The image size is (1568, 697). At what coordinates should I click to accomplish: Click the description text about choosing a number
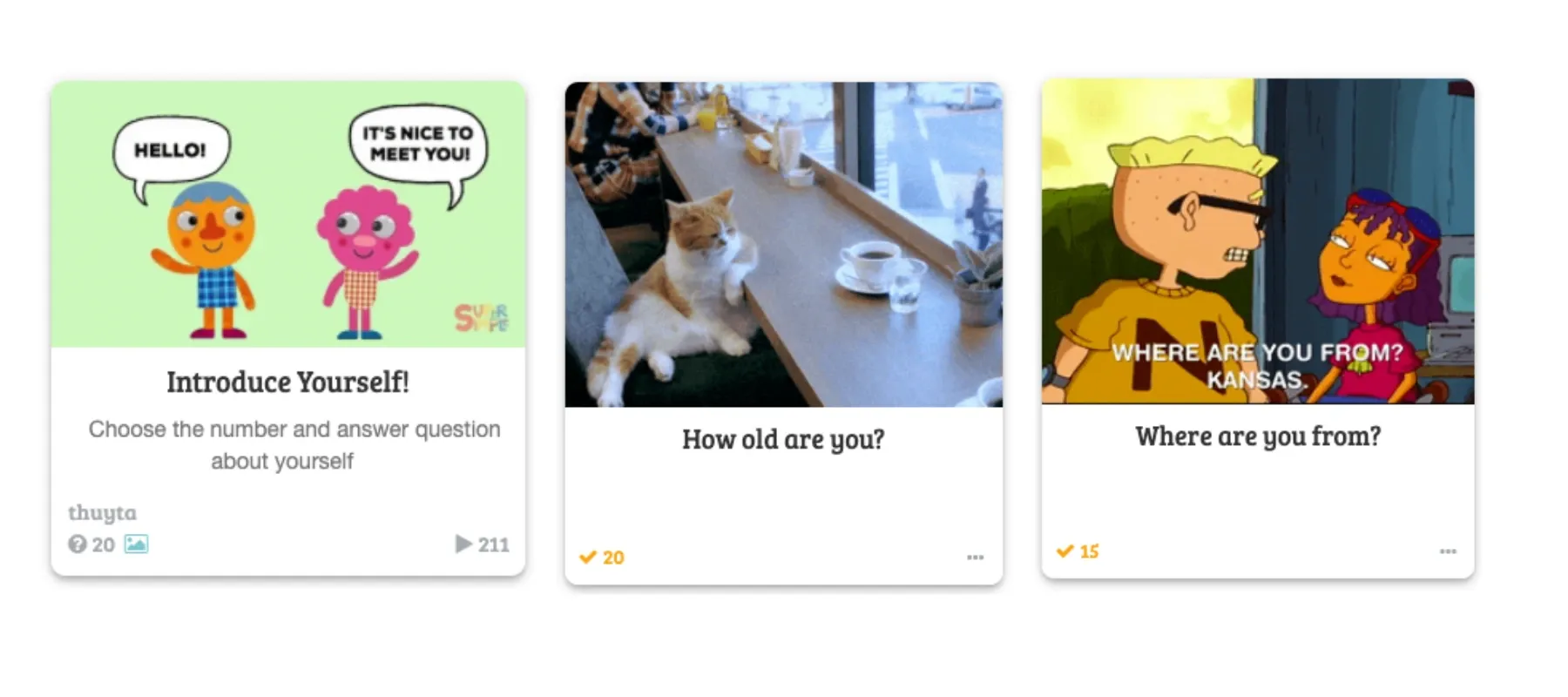tap(294, 444)
